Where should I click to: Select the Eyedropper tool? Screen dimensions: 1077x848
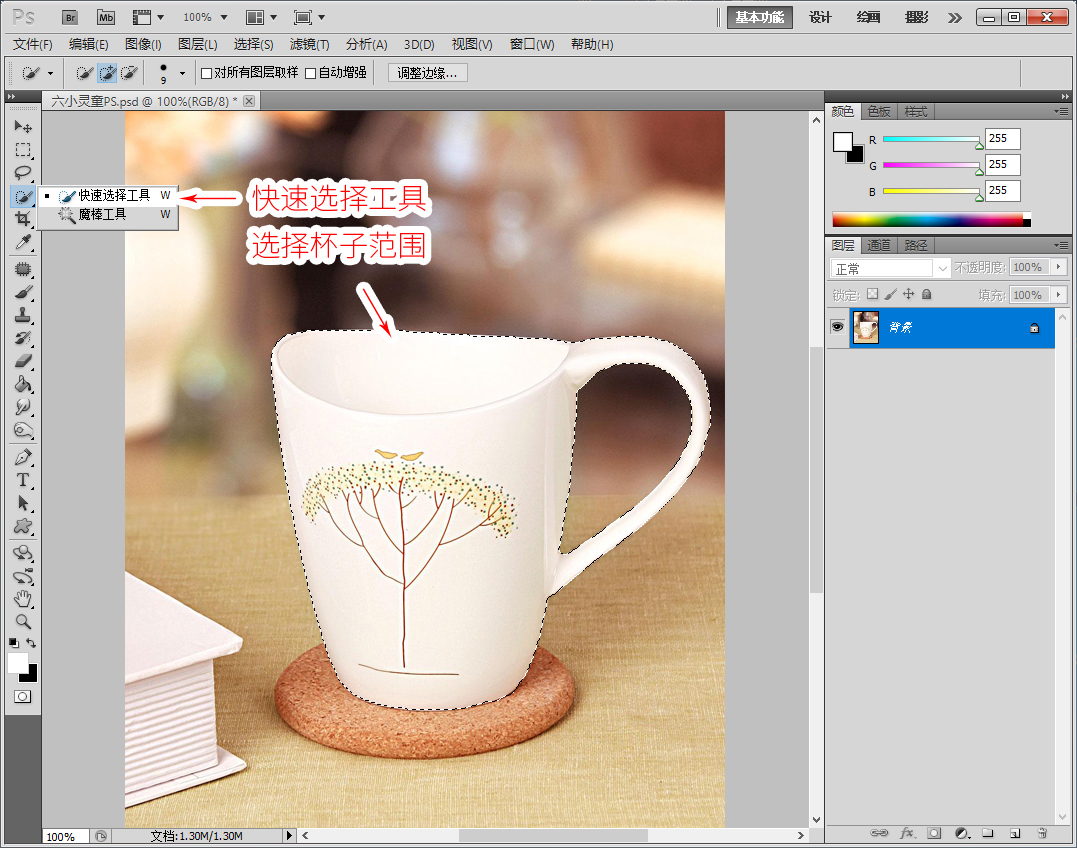(x=23, y=242)
